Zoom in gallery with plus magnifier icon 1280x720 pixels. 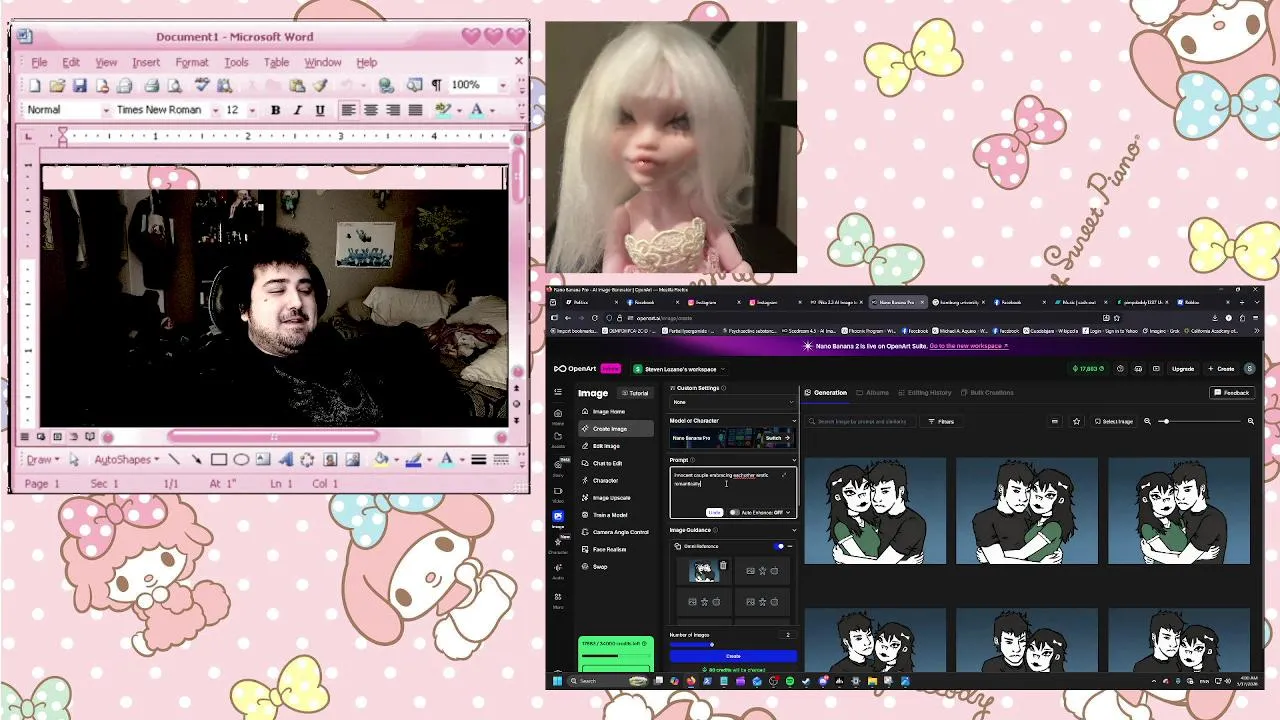[x=1250, y=421]
